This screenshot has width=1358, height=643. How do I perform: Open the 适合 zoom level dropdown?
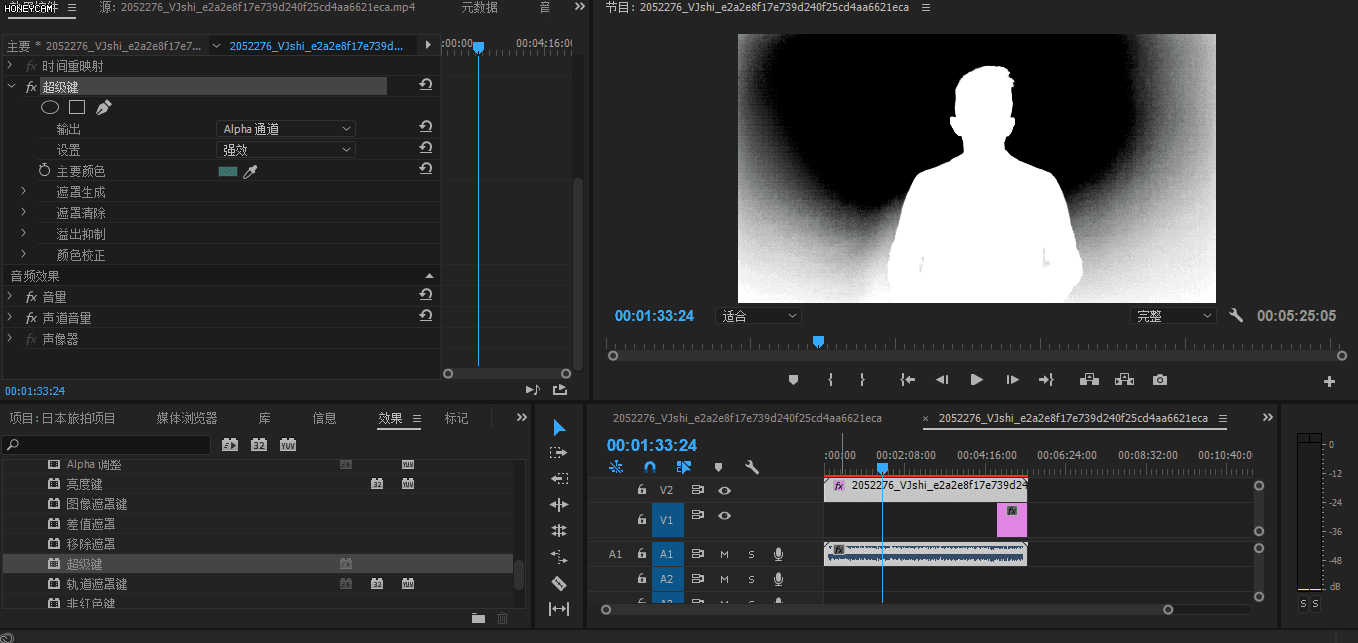(x=759, y=316)
